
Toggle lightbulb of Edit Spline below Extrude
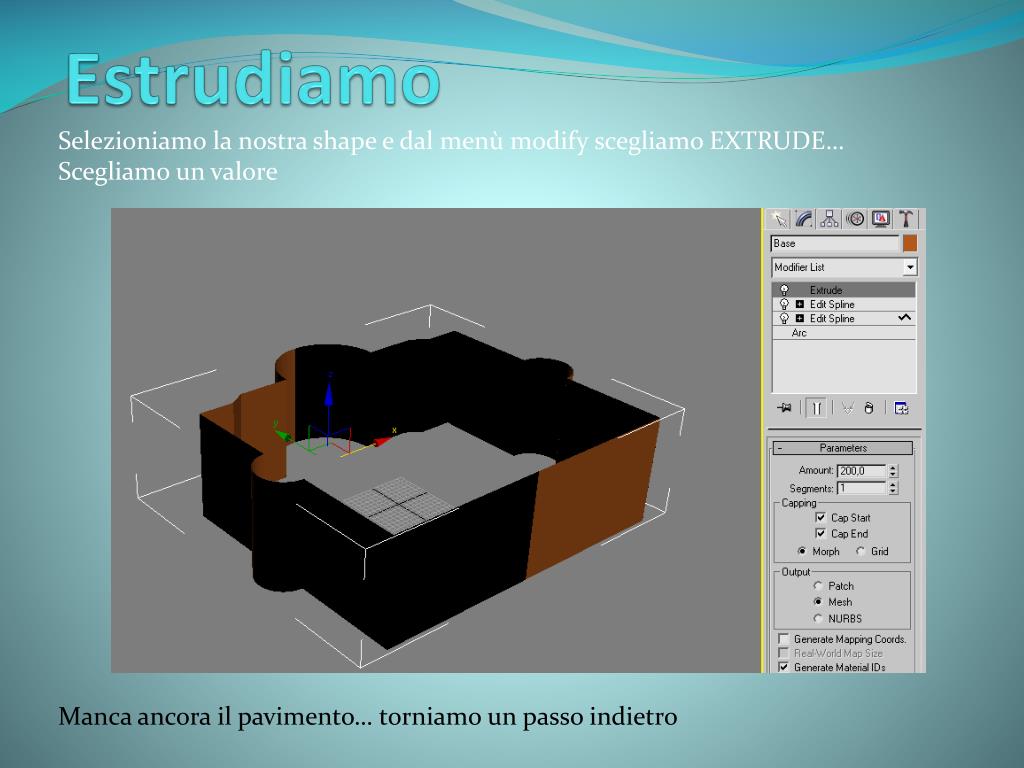pyautogui.click(x=784, y=304)
